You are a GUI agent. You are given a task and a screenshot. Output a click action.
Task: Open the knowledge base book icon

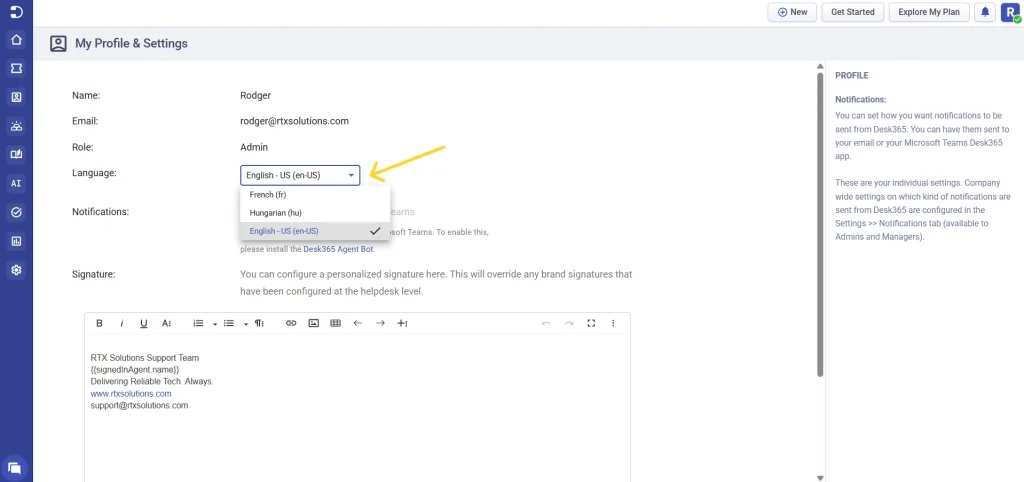pyautogui.click(x=16, y=155)
